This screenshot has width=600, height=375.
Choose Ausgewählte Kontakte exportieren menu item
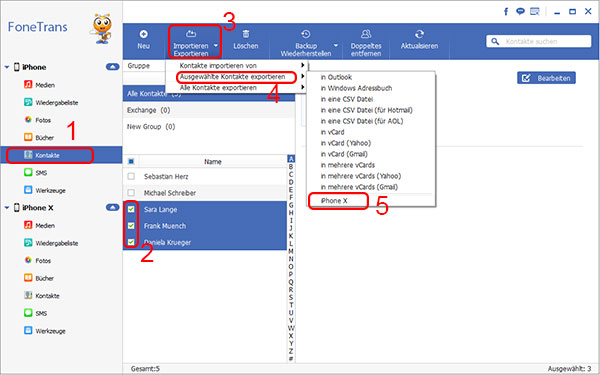click(x=236, y=77)
